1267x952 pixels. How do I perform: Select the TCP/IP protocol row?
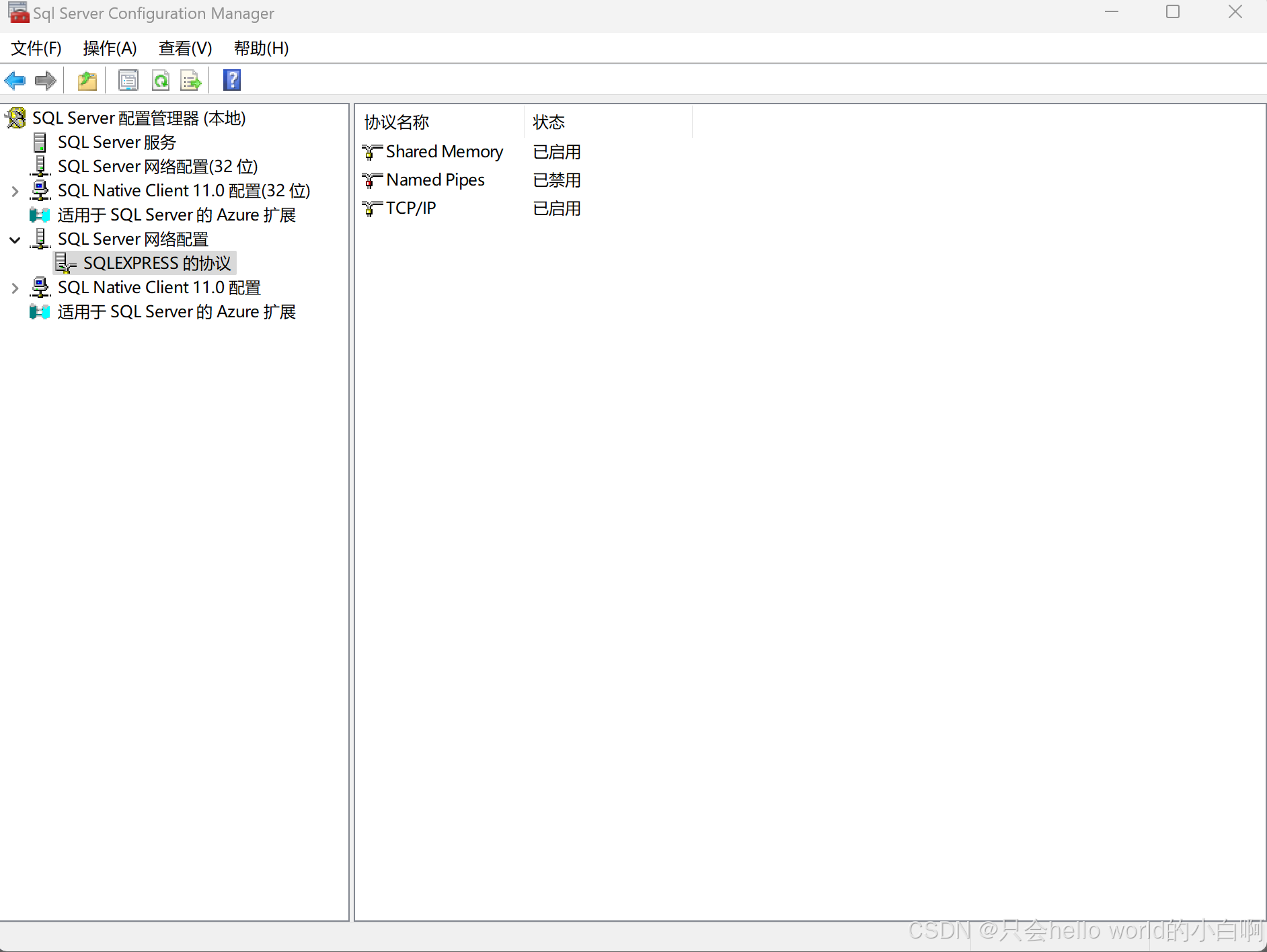pyautogui.click(x=411, y=208)
